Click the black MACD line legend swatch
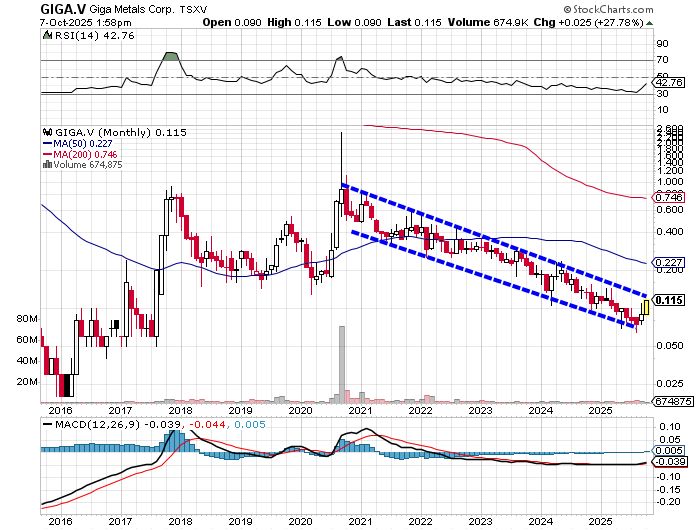This screenshot has height=530, width=700. (47, 424)
